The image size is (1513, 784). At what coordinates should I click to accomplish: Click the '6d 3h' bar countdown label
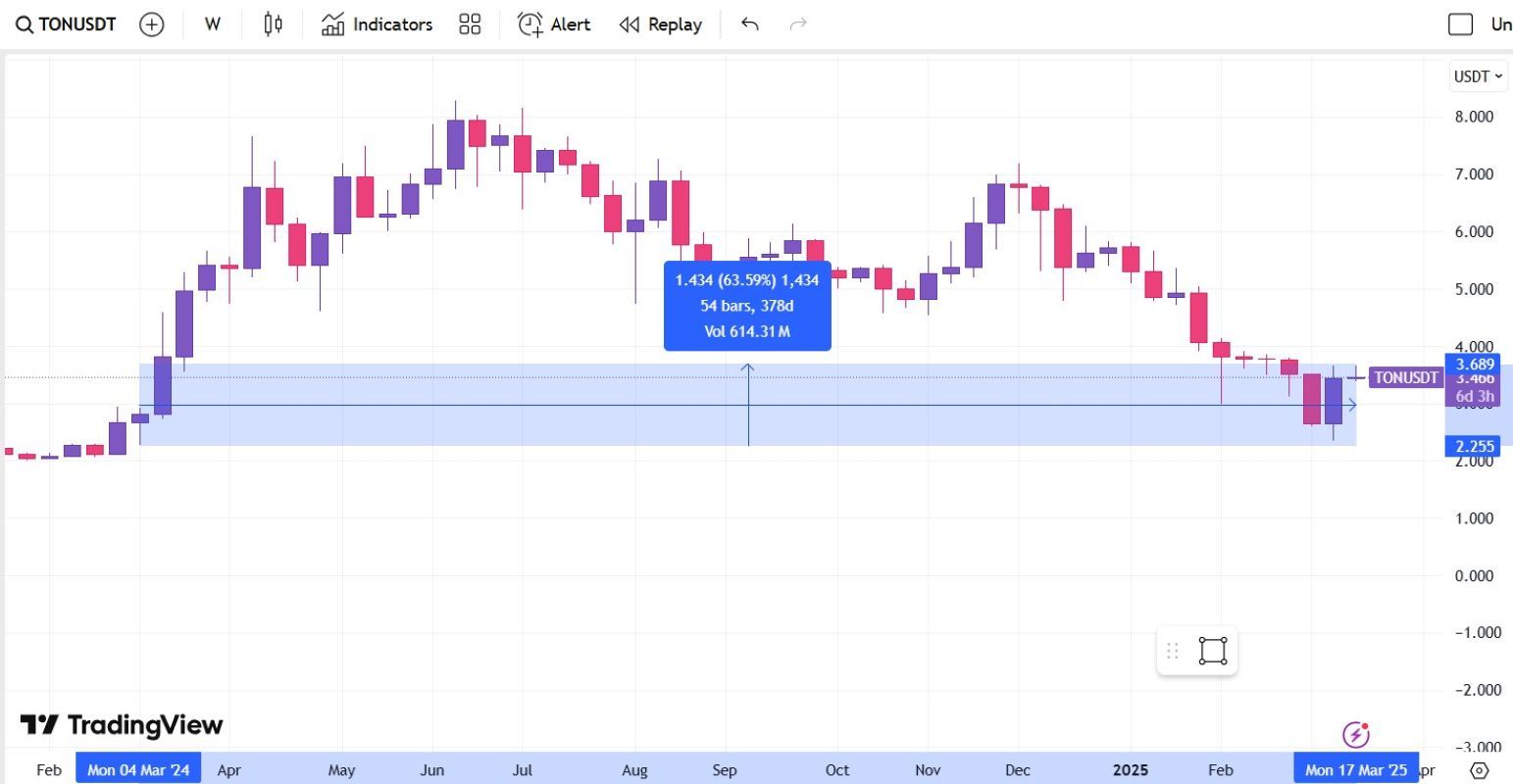[x=1475, y=397]
